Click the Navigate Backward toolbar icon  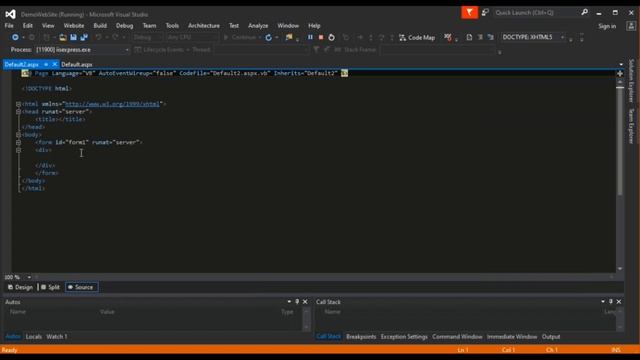pyautogui.click(x=15, y=37)
